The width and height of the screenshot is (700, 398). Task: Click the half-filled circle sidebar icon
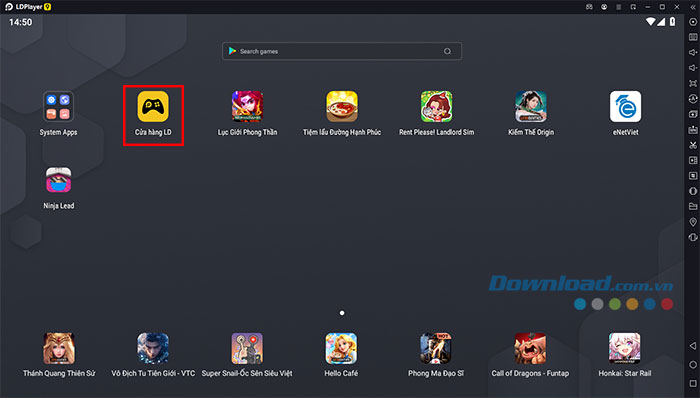click(x=693, y=191)
